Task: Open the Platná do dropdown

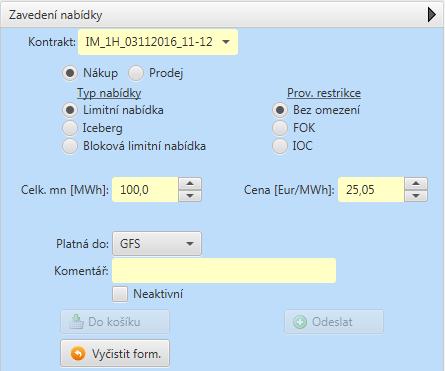Action: [x=157, y=244]
